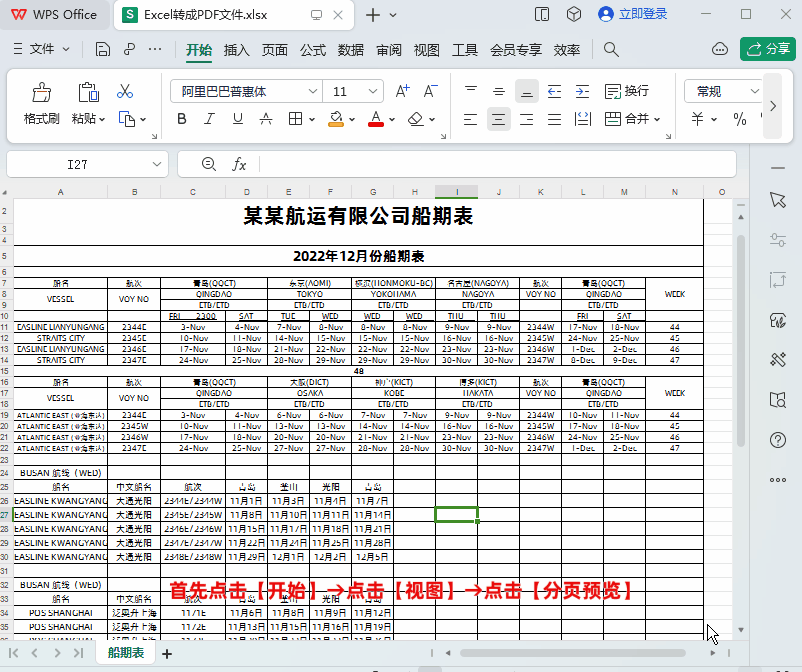
Task: Click the fill color bucket swatch
Action: coord(336,119)
